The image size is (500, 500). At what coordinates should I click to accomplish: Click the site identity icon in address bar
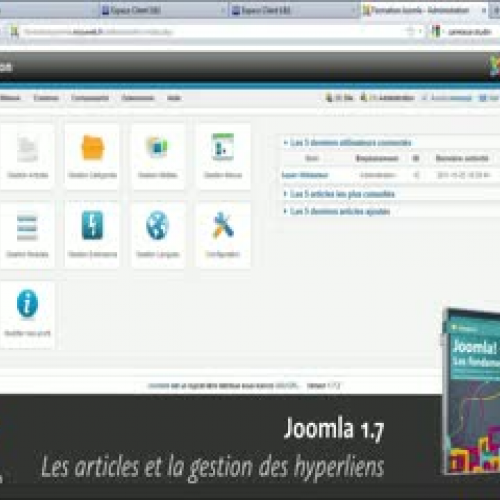pyautogui.click(x=14, y=32)
